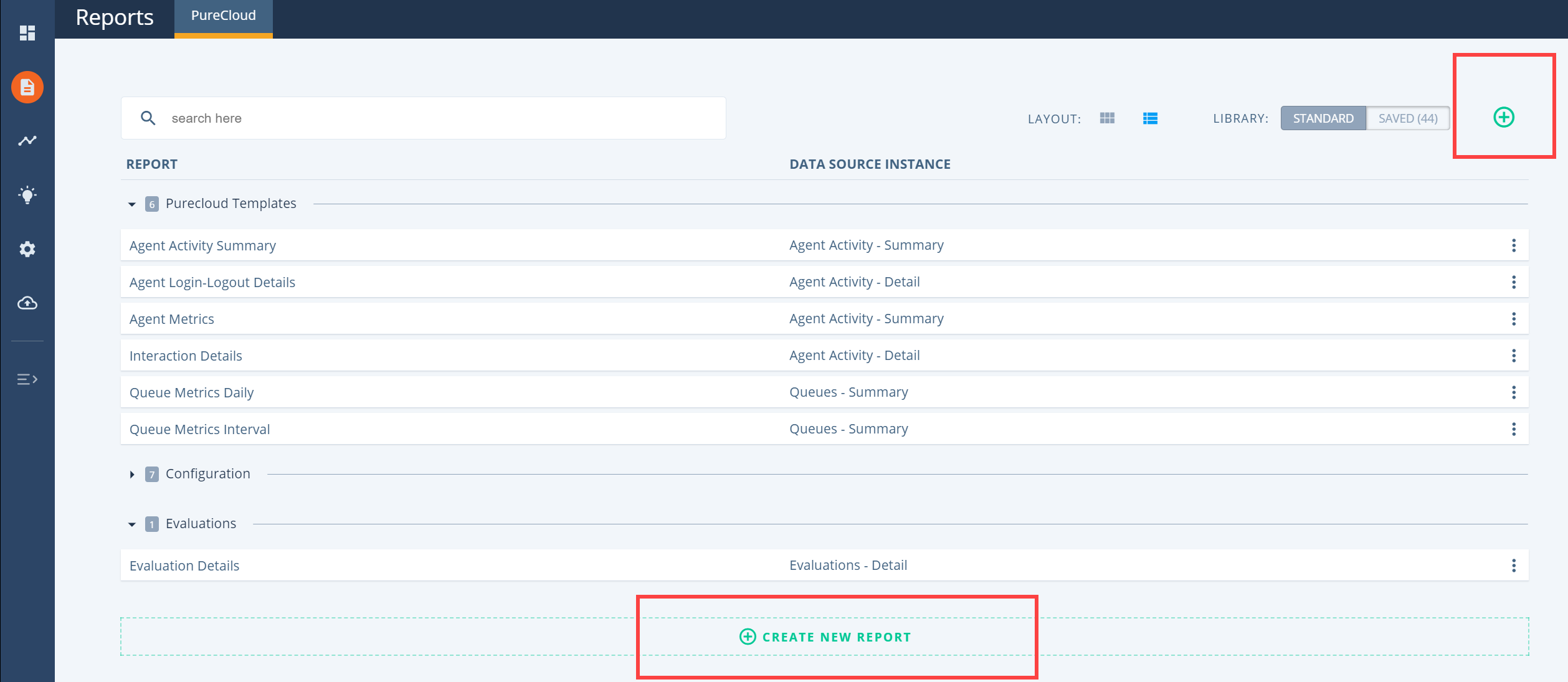Click the search magnifier icon
Screen dimensions: 1568x682
(x=148, y=118)
